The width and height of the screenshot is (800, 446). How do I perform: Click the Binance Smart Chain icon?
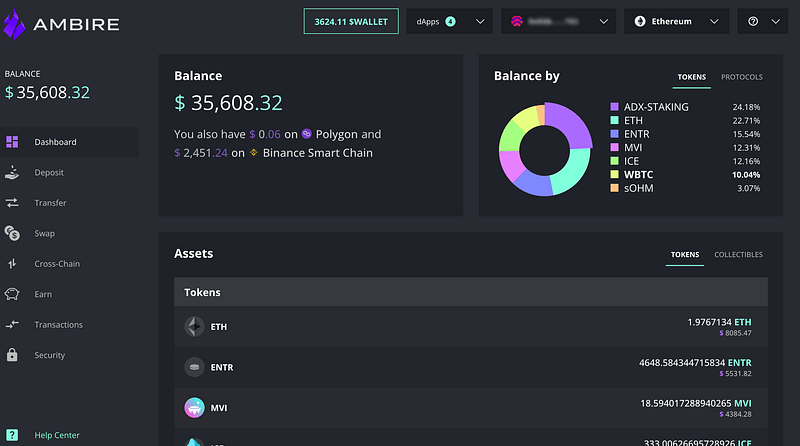click(x=254, y=153)
